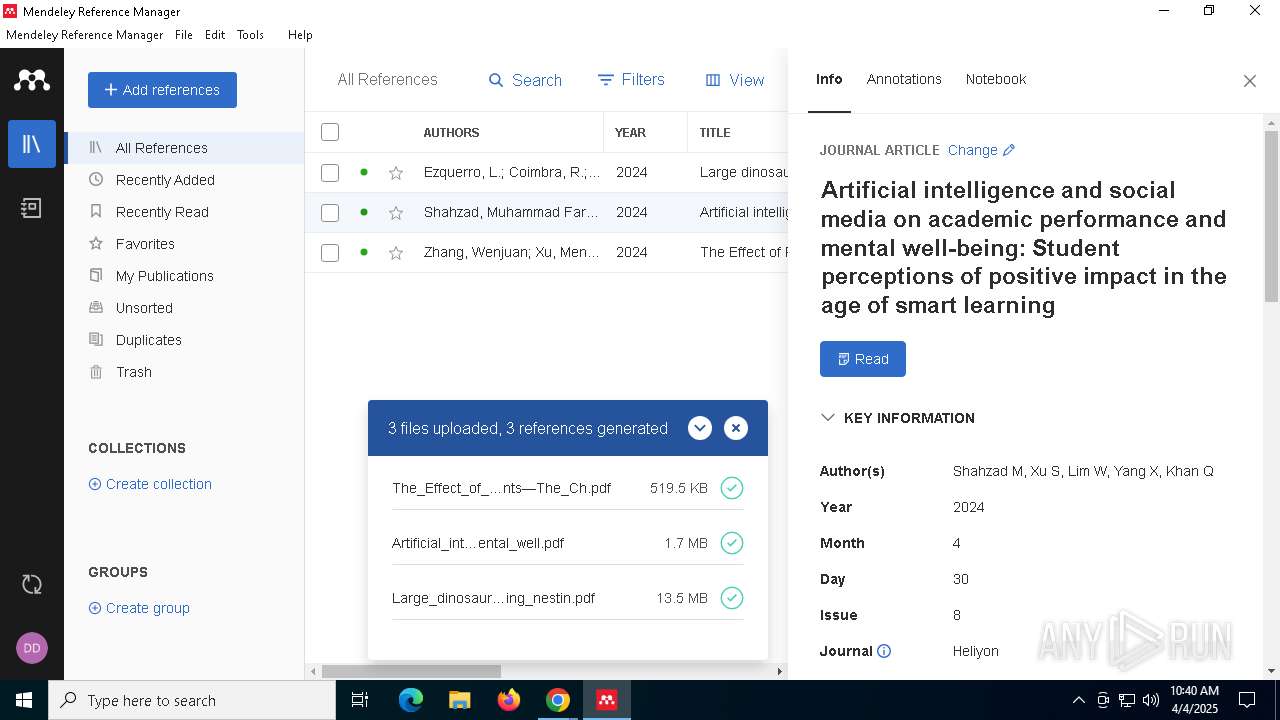Viewport: 1280px width, 720px height.
Task: Show hidden system tray icons
Action: tap(1078, 700)
